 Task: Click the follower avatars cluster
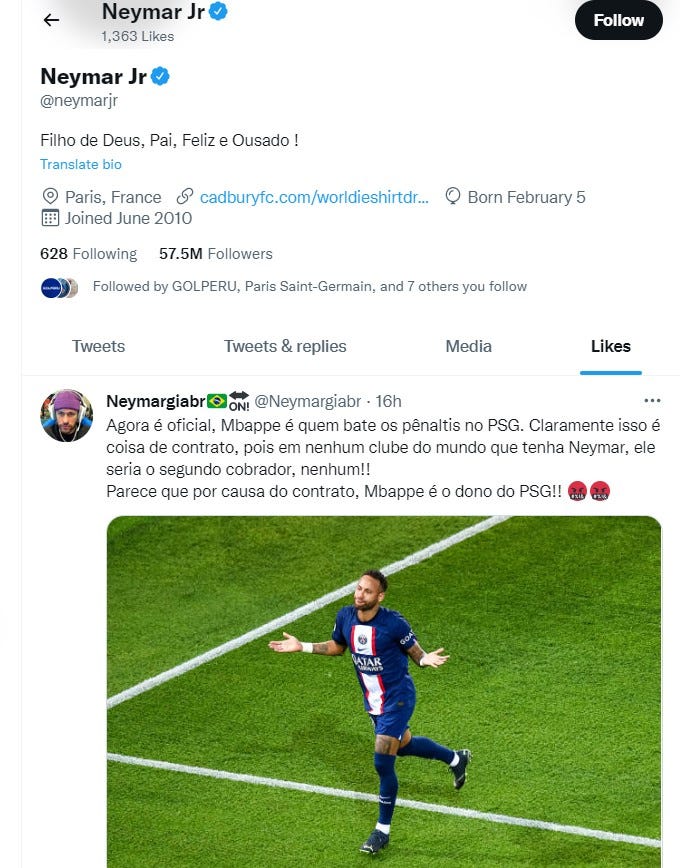click(59, 288)
